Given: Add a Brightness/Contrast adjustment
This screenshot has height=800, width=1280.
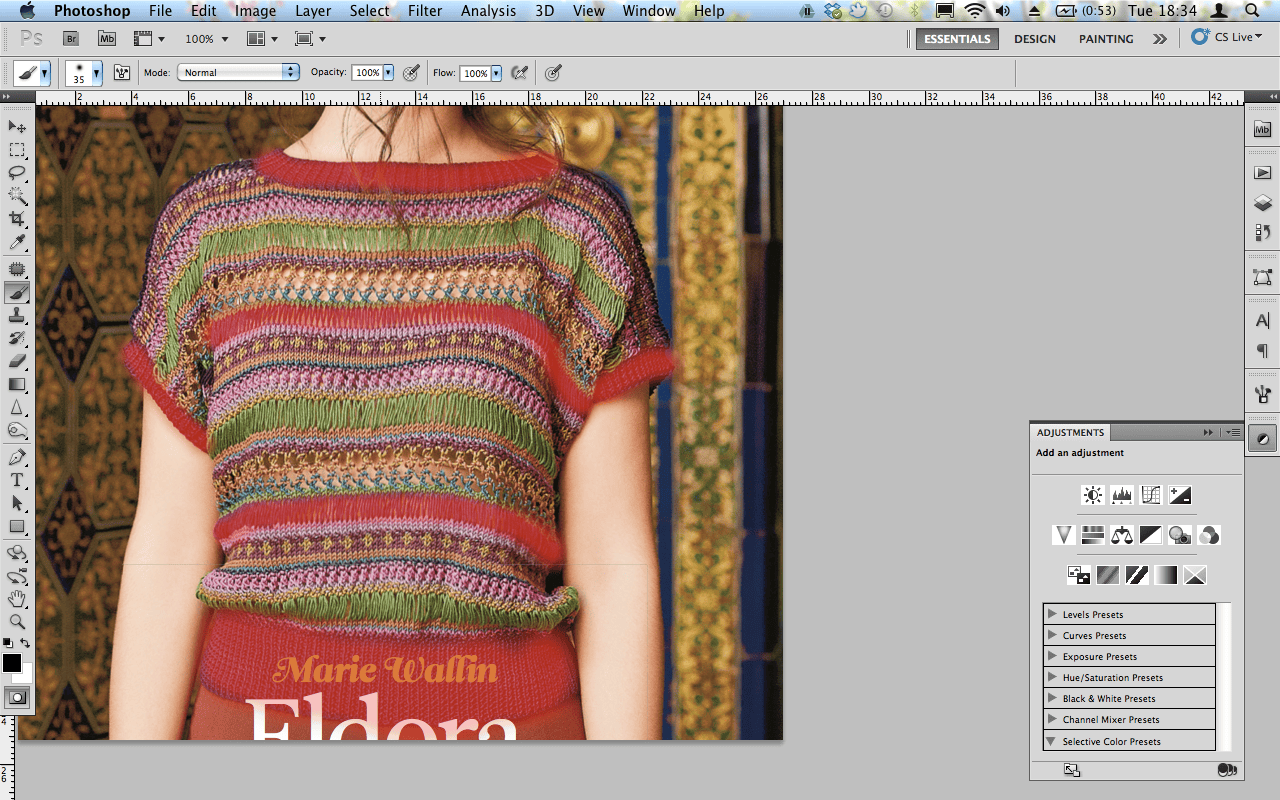Looking at the screenshot, I should coord(1093,495).
